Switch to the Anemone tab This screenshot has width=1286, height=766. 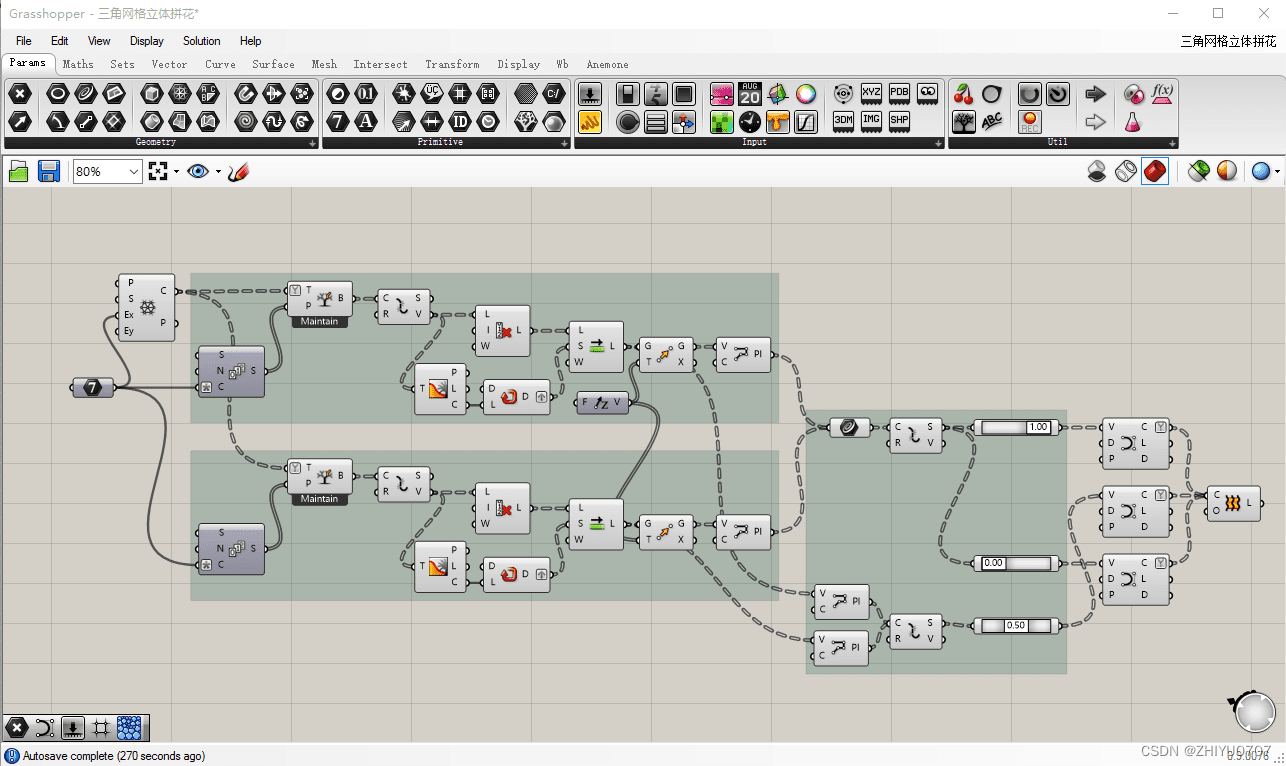(607, 64)
